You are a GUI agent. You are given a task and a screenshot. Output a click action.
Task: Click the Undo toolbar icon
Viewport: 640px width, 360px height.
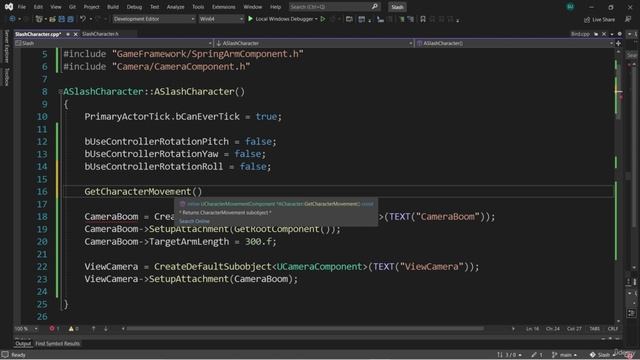click(x=83, y=19)
